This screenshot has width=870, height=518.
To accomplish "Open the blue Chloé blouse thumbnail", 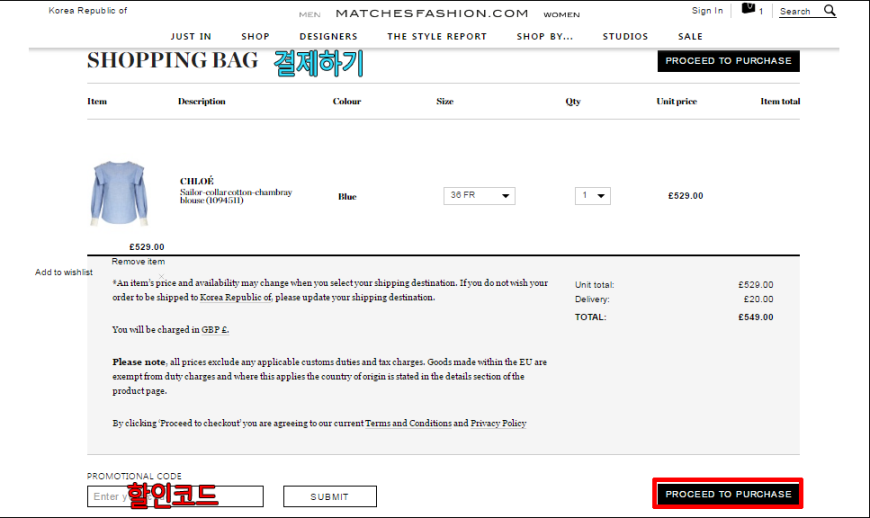I will [x=119, y=193].
